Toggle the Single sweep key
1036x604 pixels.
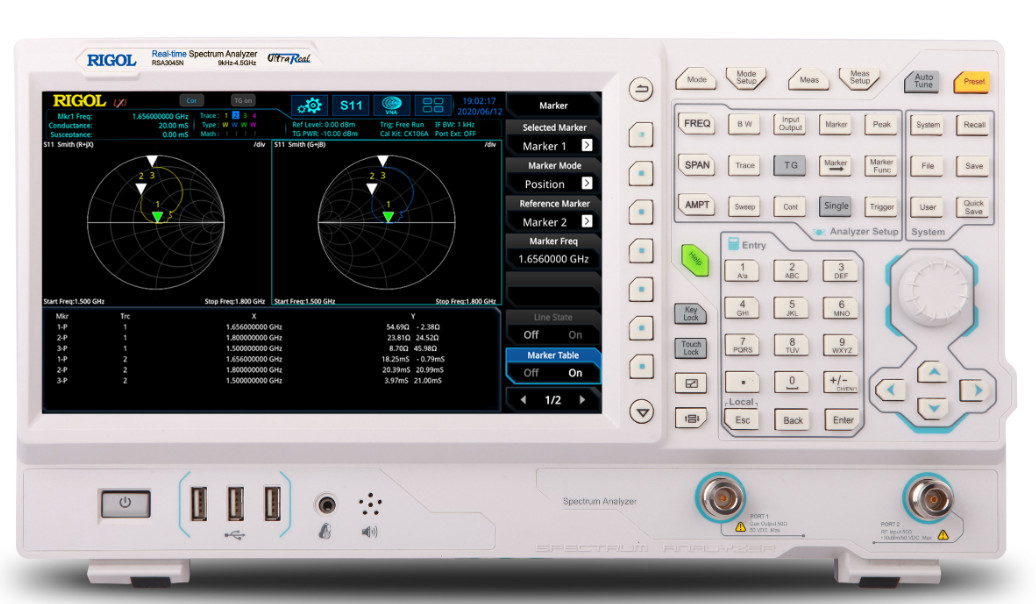[836, 206]
